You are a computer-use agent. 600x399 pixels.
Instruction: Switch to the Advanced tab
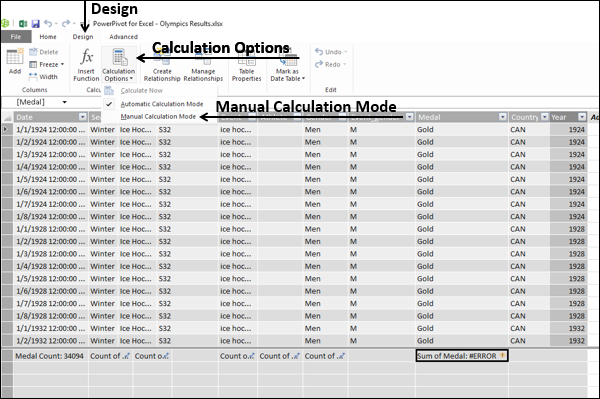point(123,37)
